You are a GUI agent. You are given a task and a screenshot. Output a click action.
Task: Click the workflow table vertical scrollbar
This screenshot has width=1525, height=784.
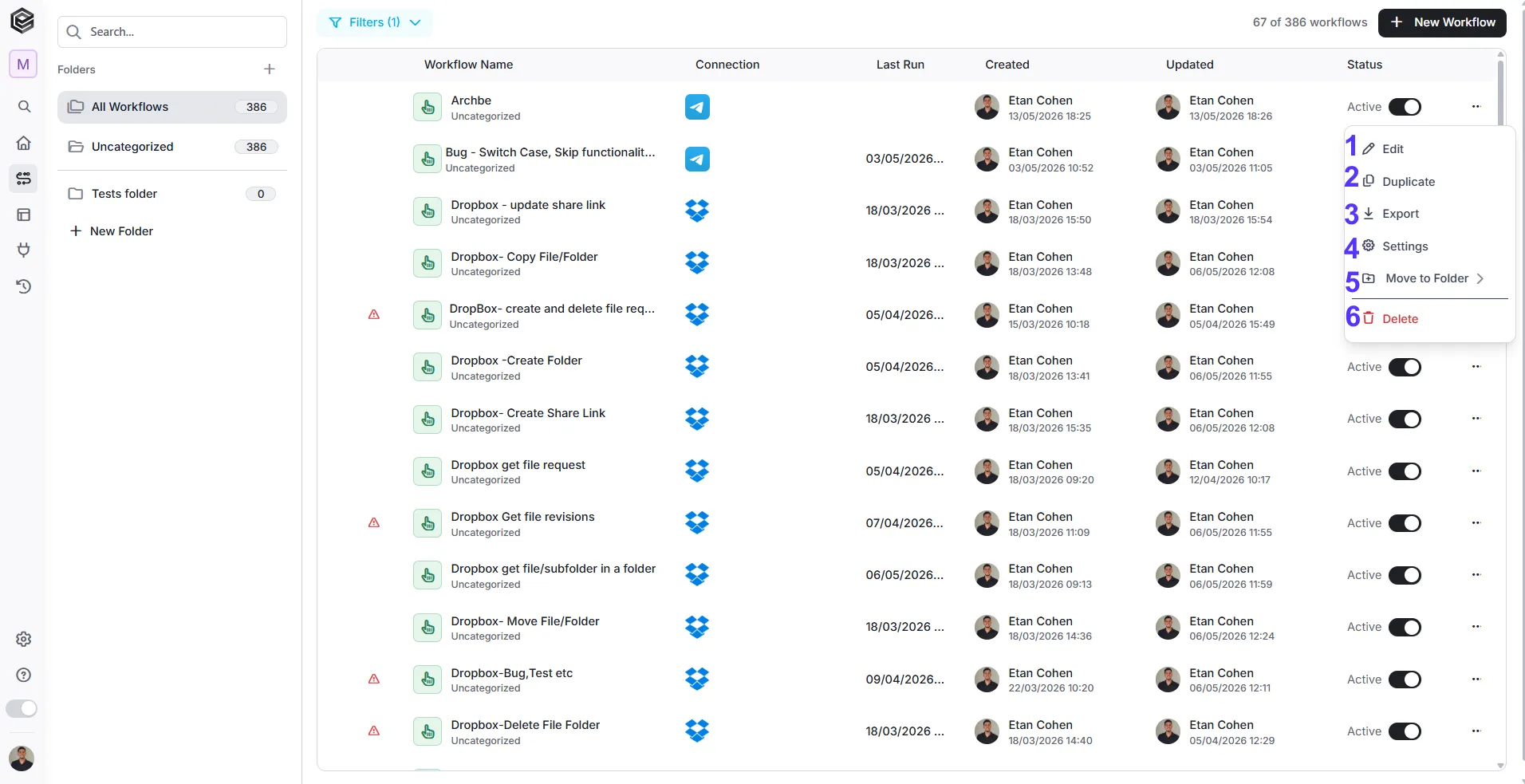pyautogui.click(x=1500, y=92)
